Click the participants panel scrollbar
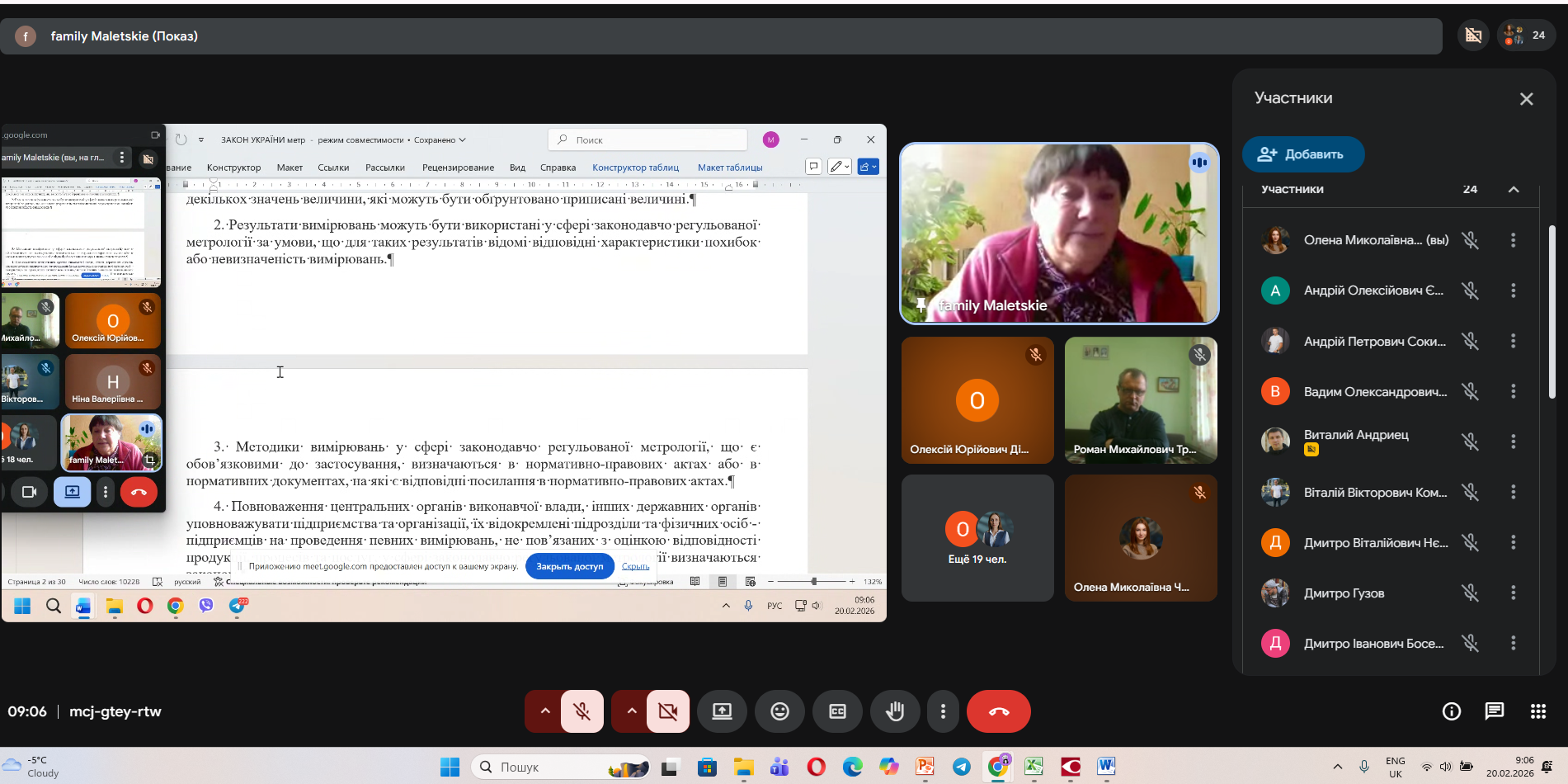This screenshot has height=784, width=1568. point(1552,314)
